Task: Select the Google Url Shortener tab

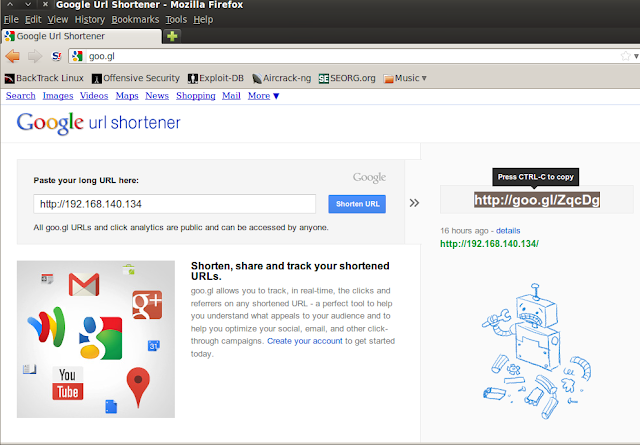Action: pos(82,36)
